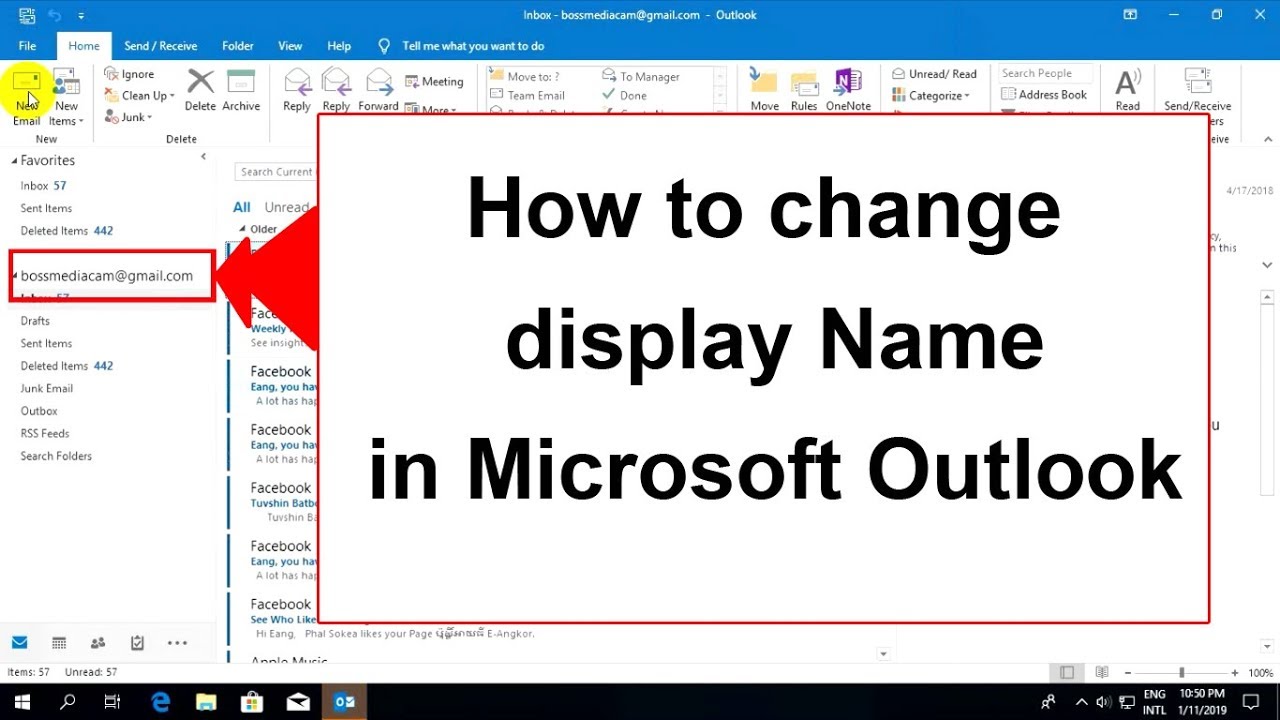Switch to Calendar view
The height and width of the screenshot is (720, 1280).
click(x=59, y=643)
